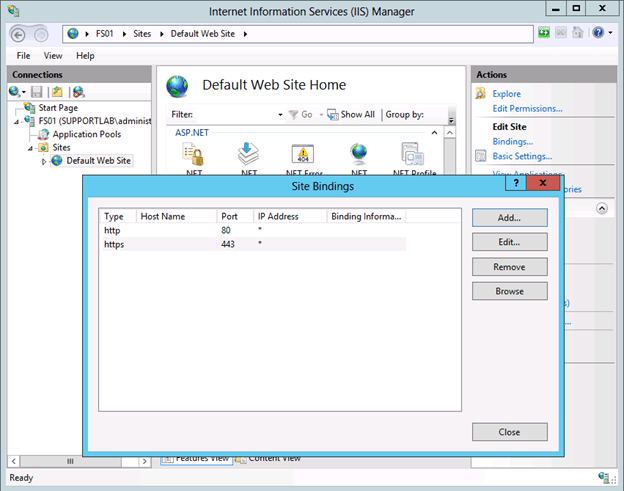Click the Site Bindings help question mark button
This screenshot has height=491, width=624.
coord(516,183)
